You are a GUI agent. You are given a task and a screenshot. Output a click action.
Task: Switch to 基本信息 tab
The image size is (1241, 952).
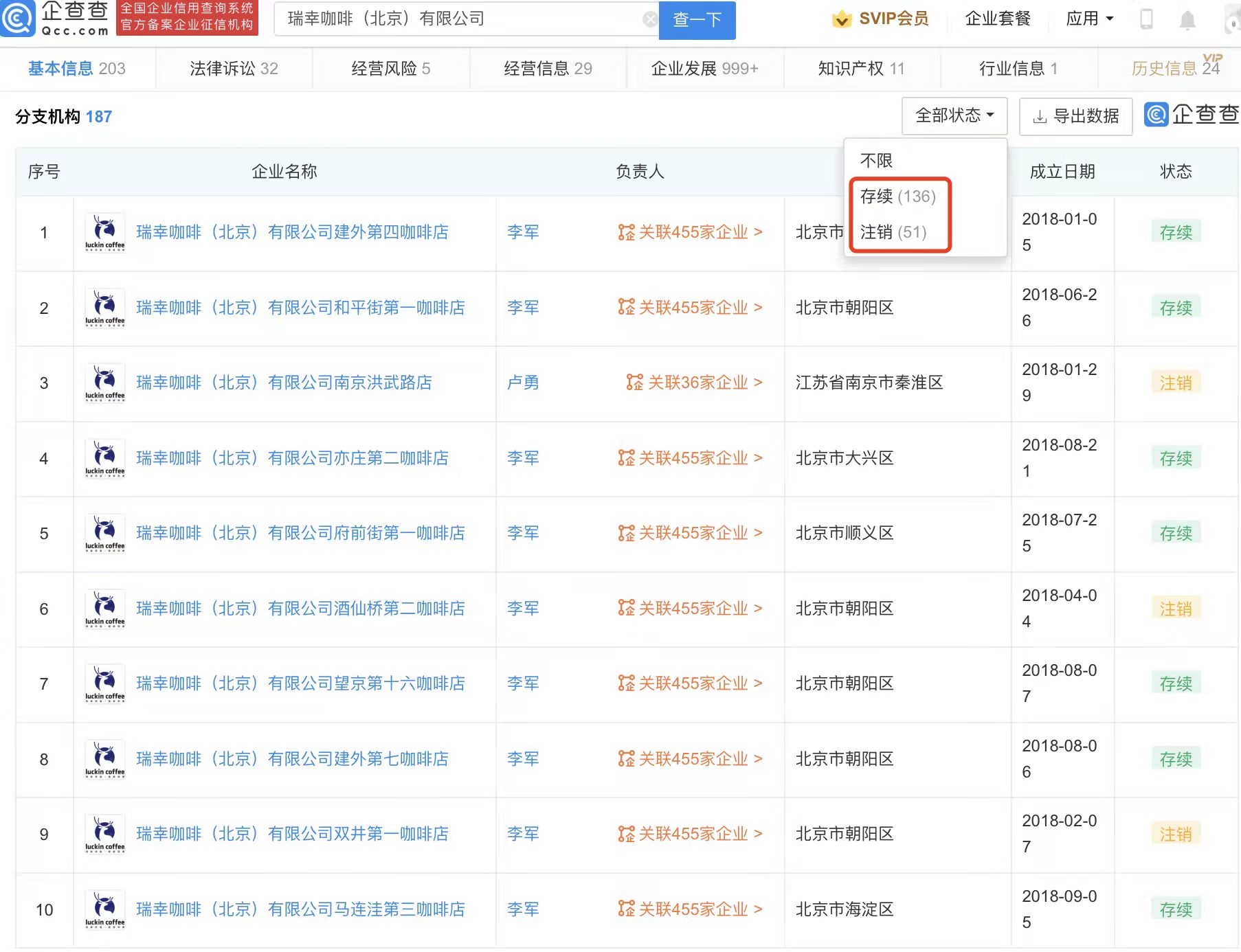pyautogui.click(x=77, y=69)
